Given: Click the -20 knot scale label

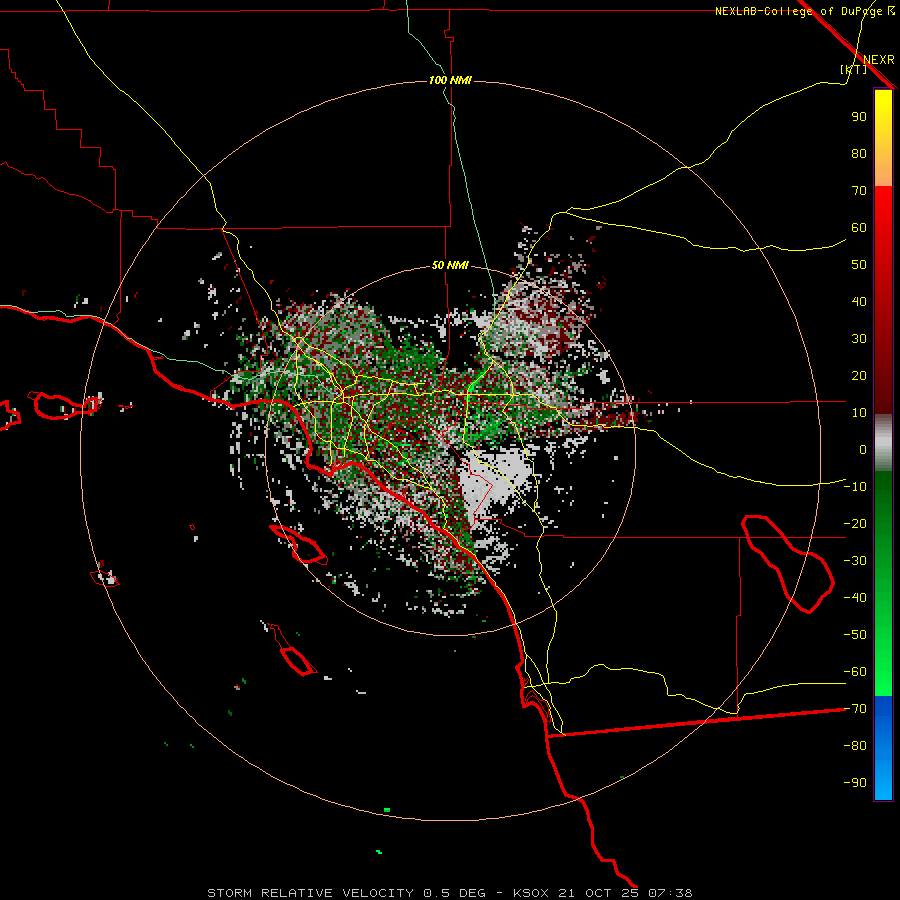Looking at the screenshot, I should point(855,524).
